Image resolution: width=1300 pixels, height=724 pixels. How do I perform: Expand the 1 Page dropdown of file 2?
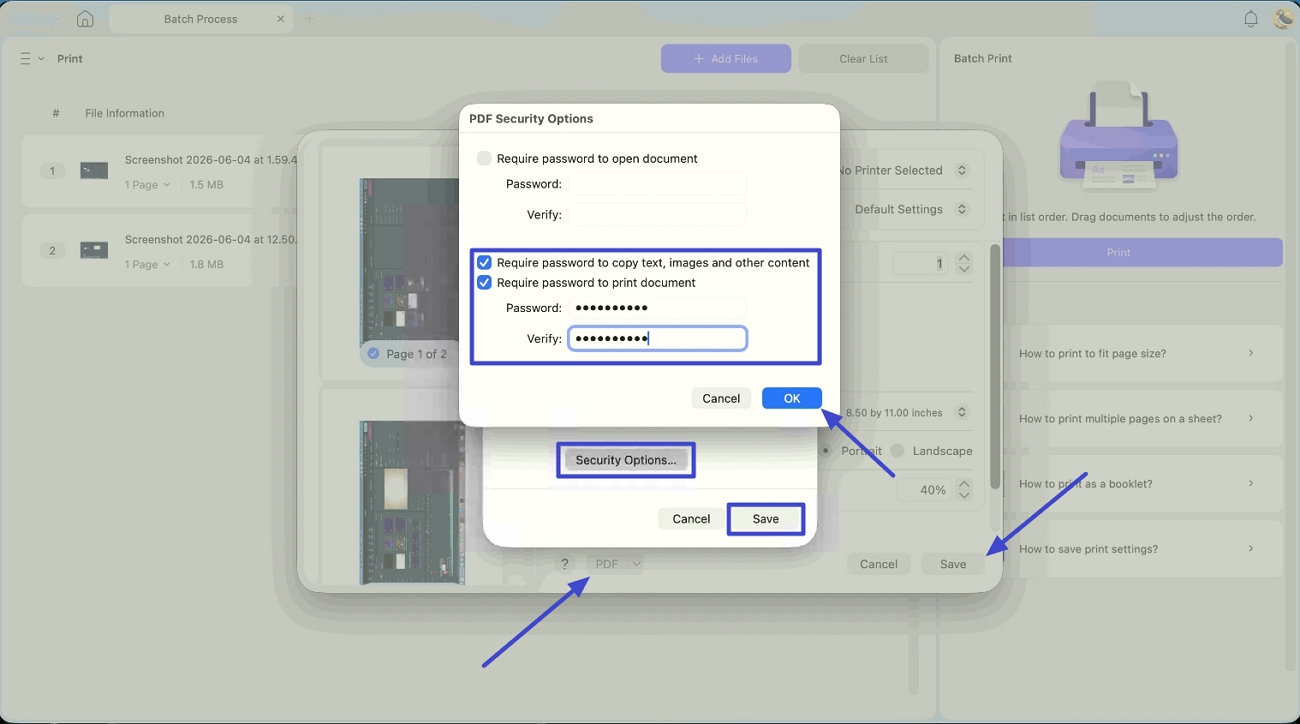[147, 264]
